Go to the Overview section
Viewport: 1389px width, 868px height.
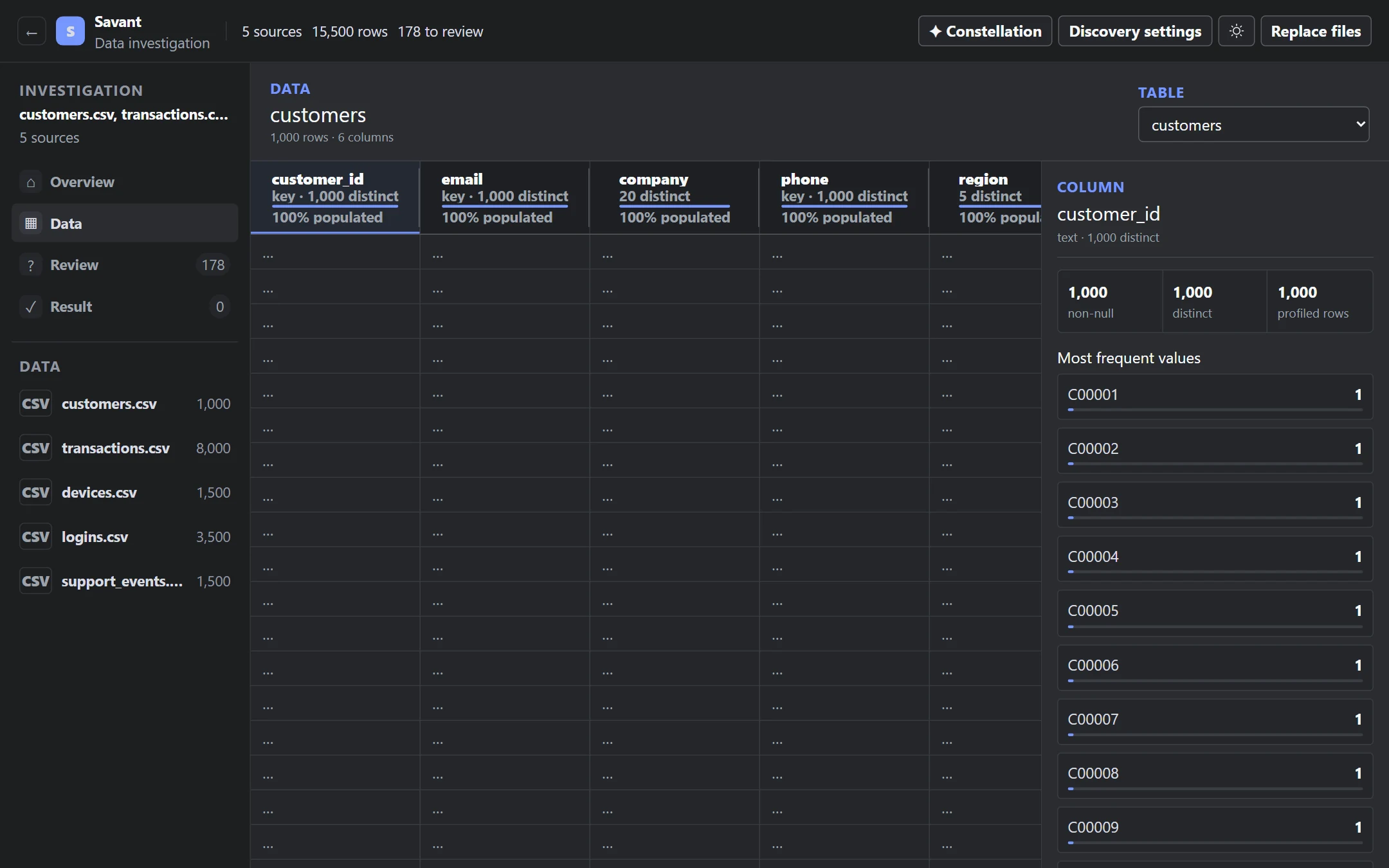[x=125, y=182]
